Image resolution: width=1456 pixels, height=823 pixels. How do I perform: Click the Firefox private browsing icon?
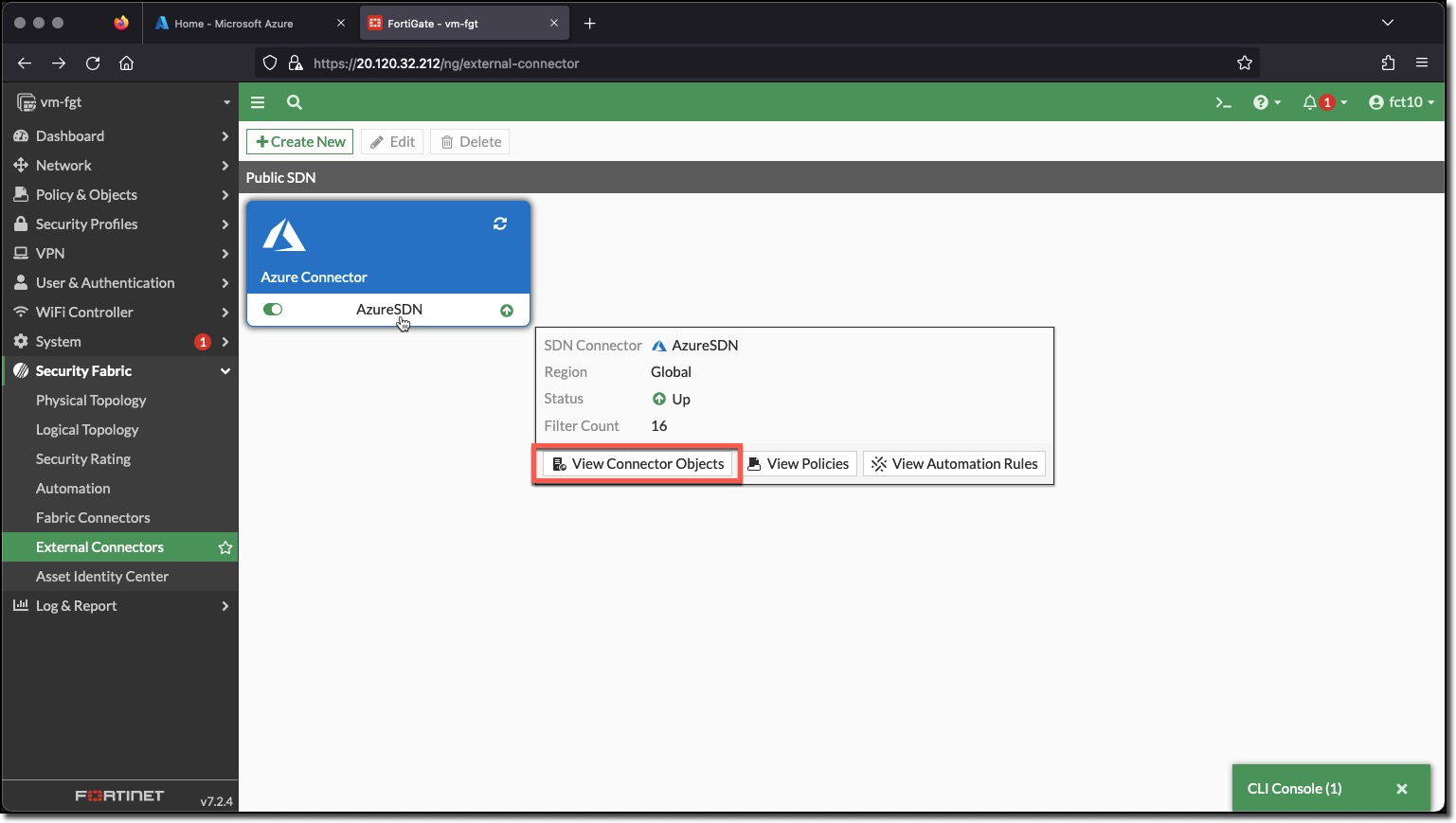[x=121, y=24]
